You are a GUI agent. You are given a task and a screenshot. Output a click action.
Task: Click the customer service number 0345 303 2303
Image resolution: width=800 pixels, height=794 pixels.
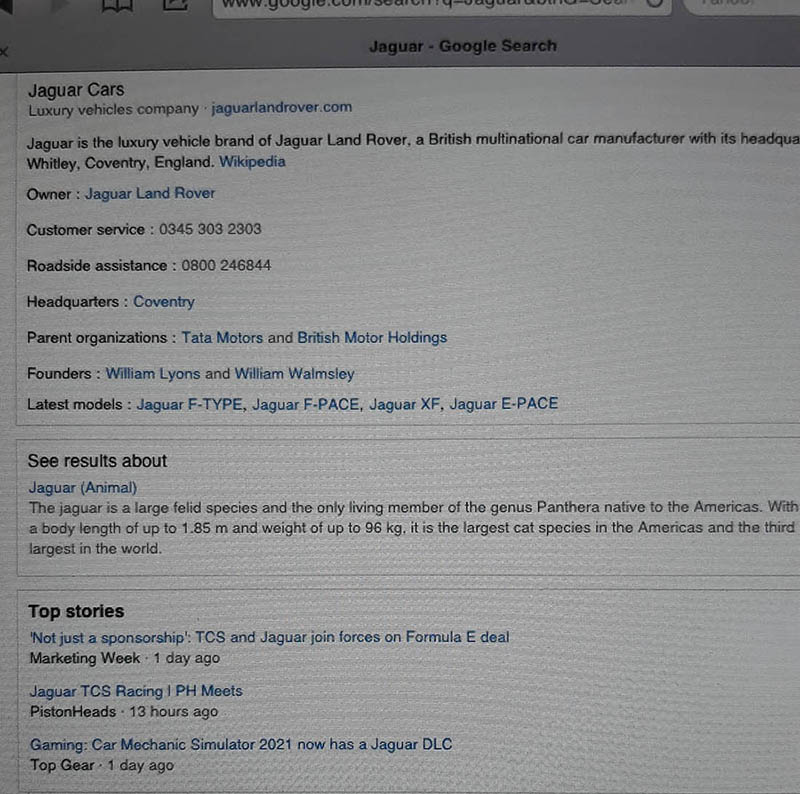tap(210, 229)
